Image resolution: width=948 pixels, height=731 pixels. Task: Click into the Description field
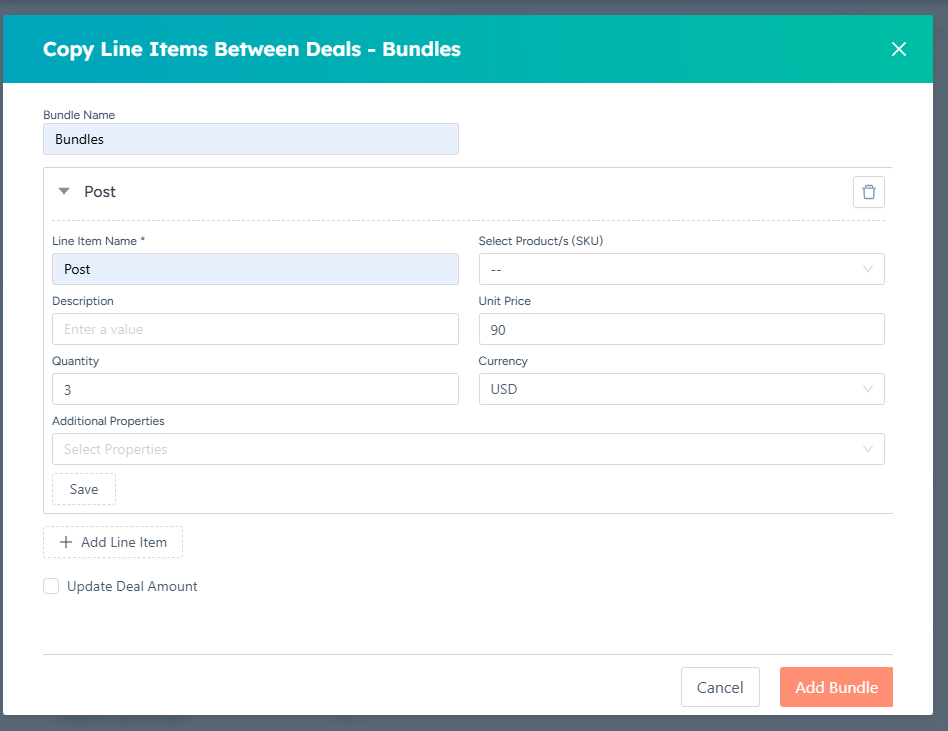[x=255, y=329]
